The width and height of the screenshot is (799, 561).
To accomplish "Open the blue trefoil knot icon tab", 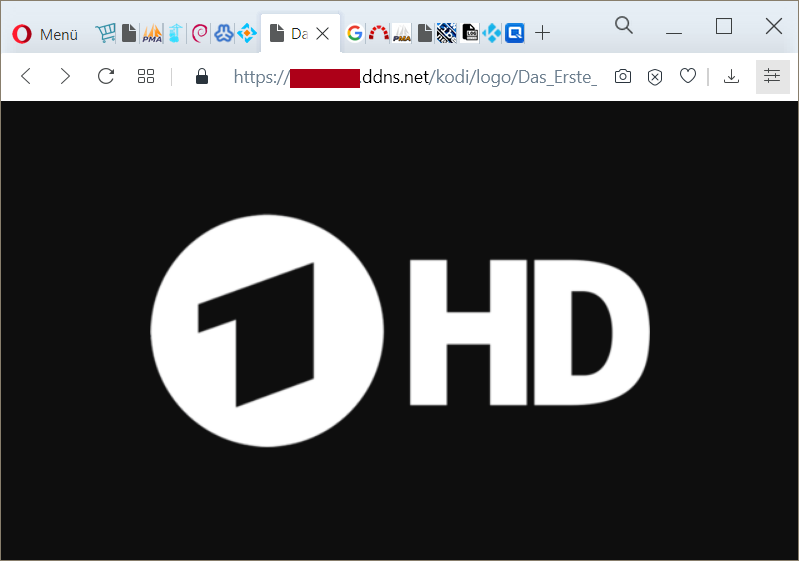I will point(224,34).
